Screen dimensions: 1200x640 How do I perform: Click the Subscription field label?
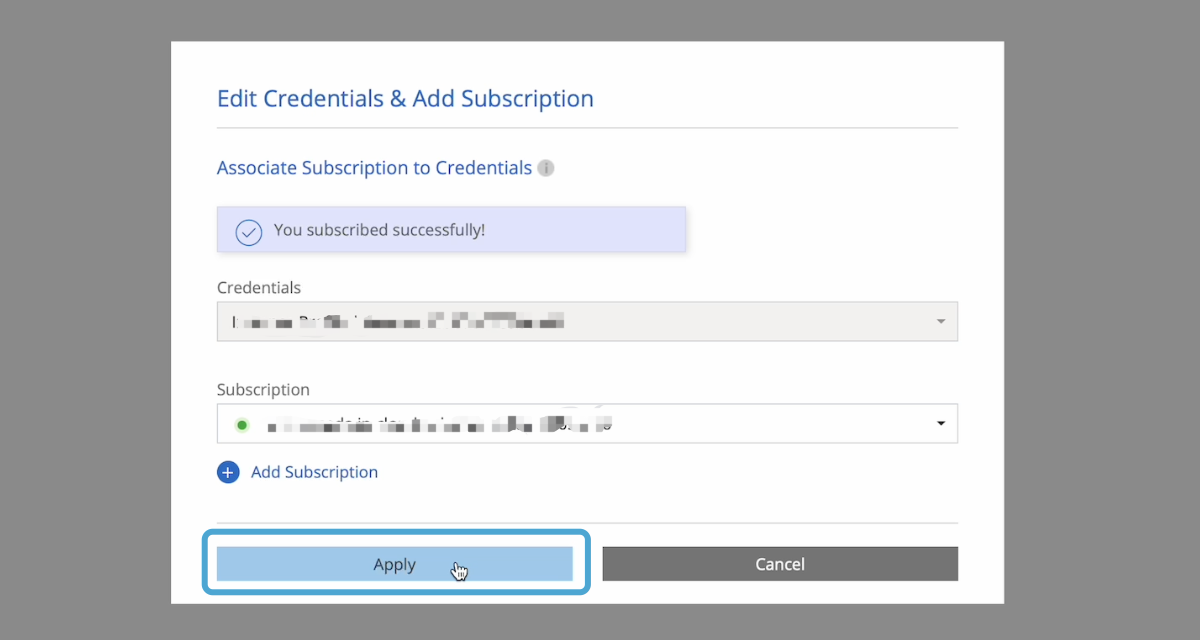tap(263, 390)
